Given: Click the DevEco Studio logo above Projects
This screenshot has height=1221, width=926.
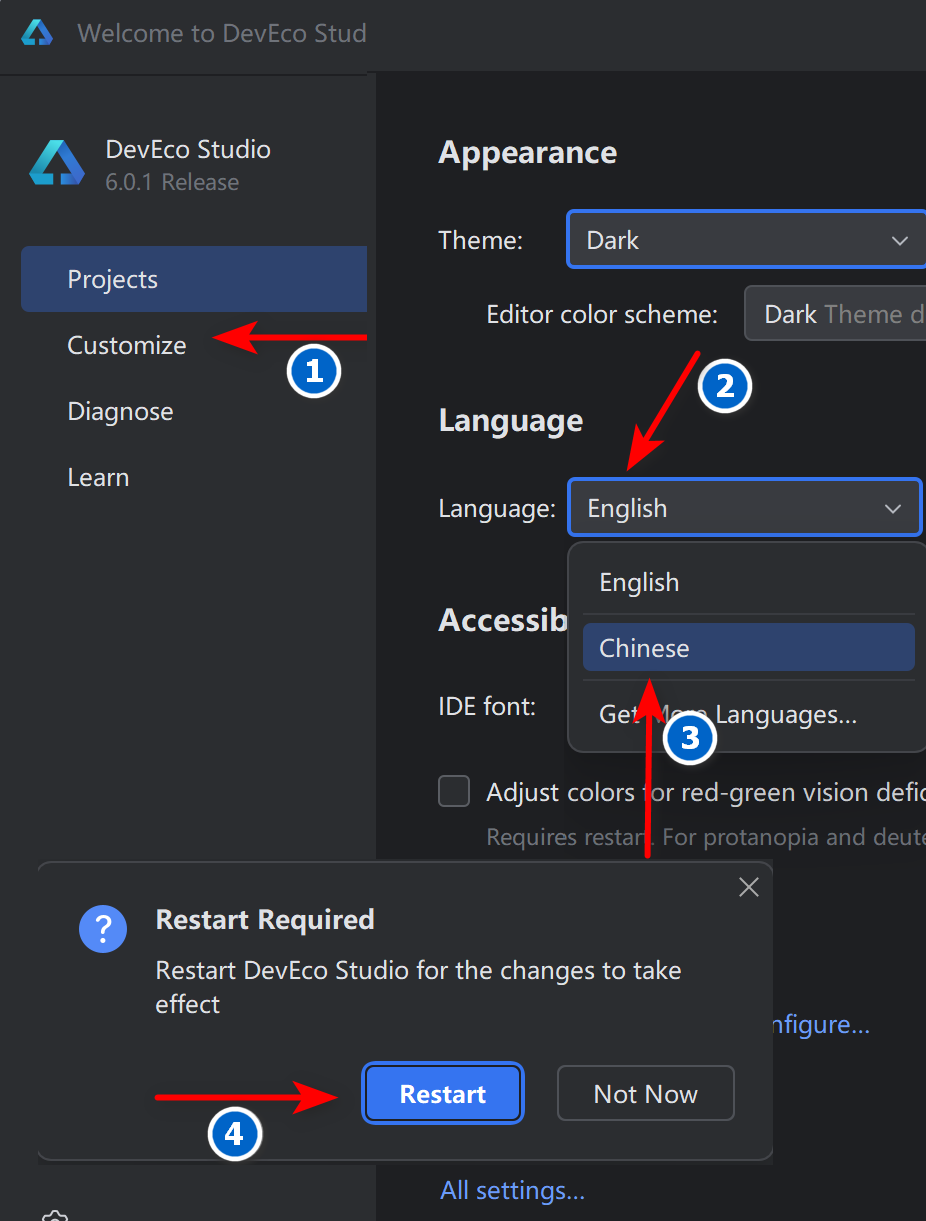Looking at the screenshot, I should (x=57, y=164).
